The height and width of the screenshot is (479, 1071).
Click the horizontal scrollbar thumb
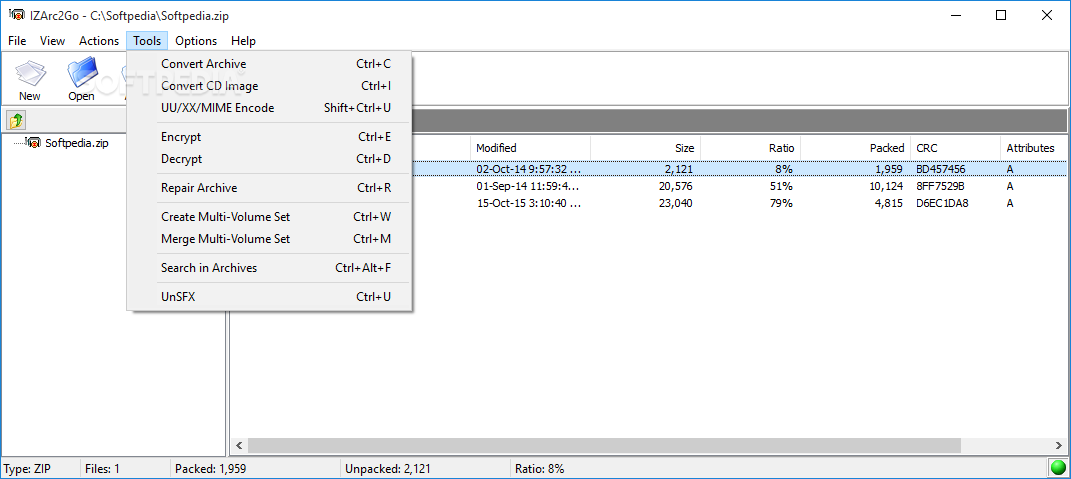[x=604, y=446]
